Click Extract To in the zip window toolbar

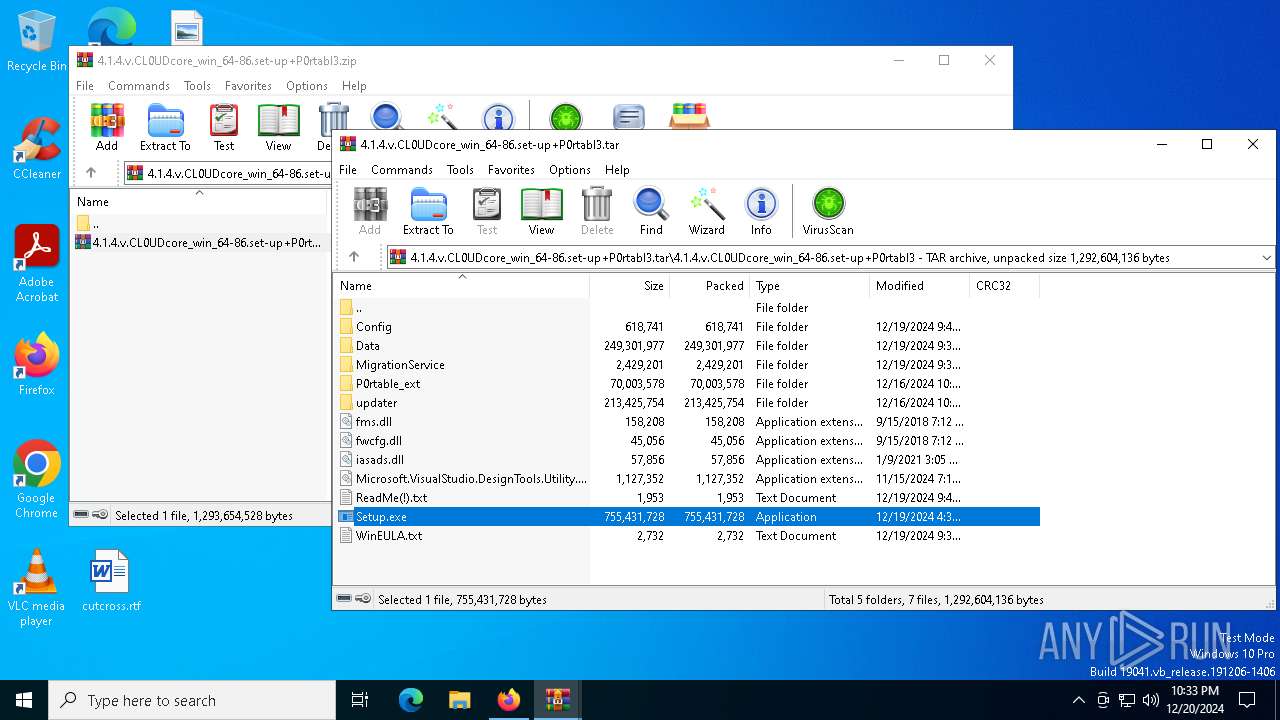click(x=165, y=127)
